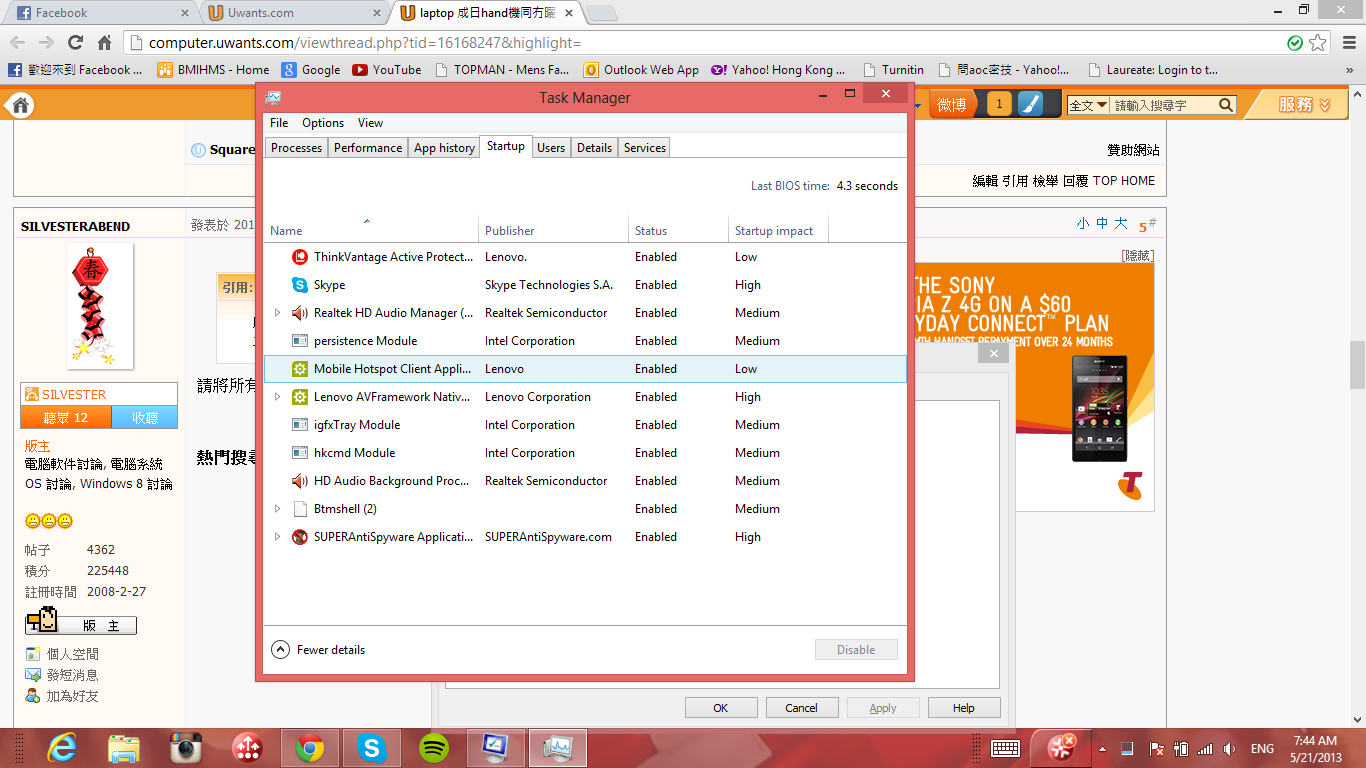
Task: Switch to the Services tab
Action: coord(645,148)
